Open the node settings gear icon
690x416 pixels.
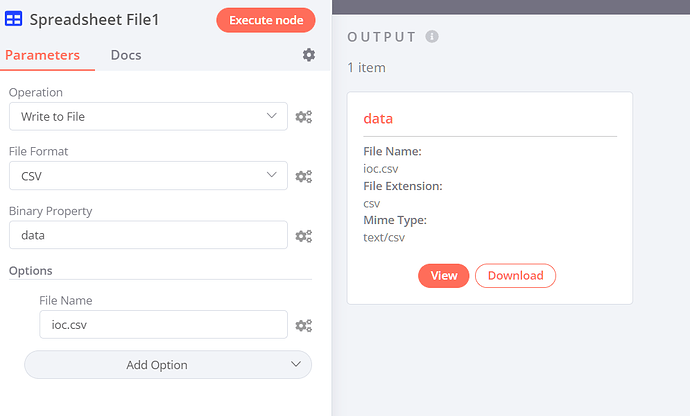tap(309, 55)
